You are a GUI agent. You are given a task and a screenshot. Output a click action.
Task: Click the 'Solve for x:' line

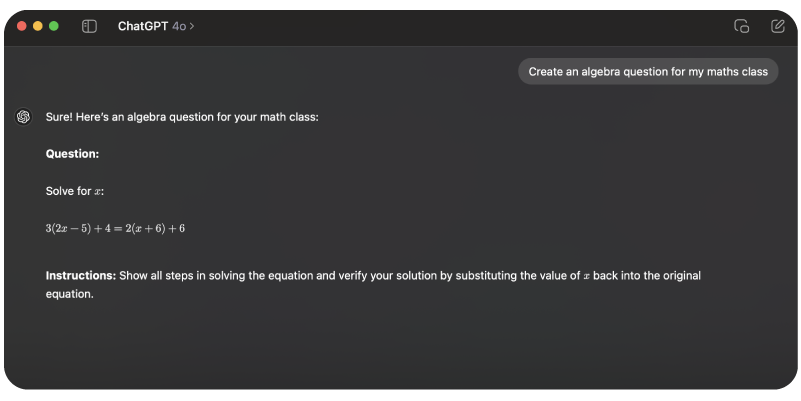click(x=75, y=191)
